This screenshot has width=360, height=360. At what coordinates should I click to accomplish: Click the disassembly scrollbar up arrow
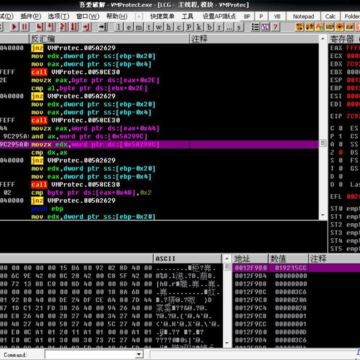[322, 39]
